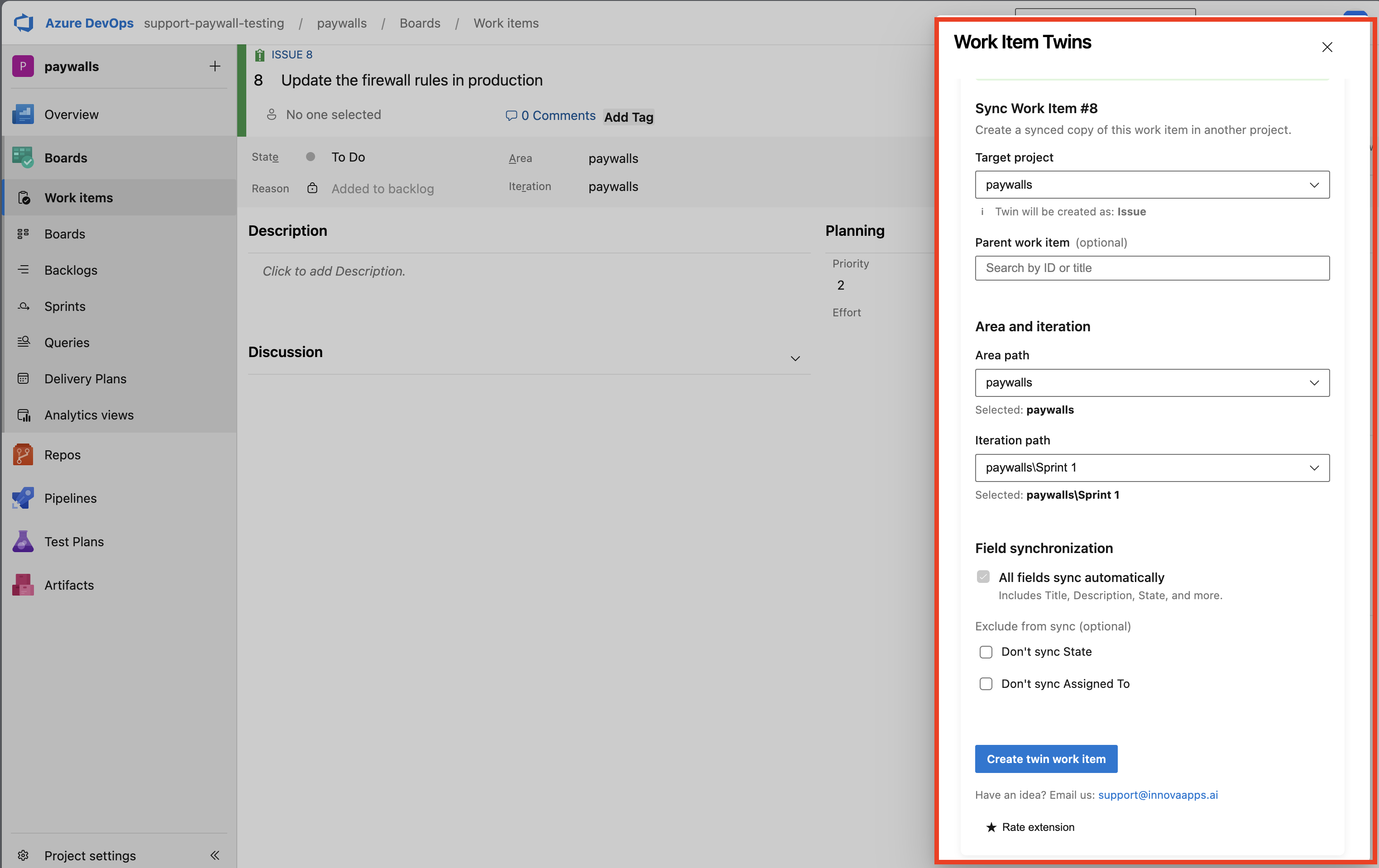Open the Target project dropdown
The width and height of the screenshot is (1379, 868).
point(1152,184)
